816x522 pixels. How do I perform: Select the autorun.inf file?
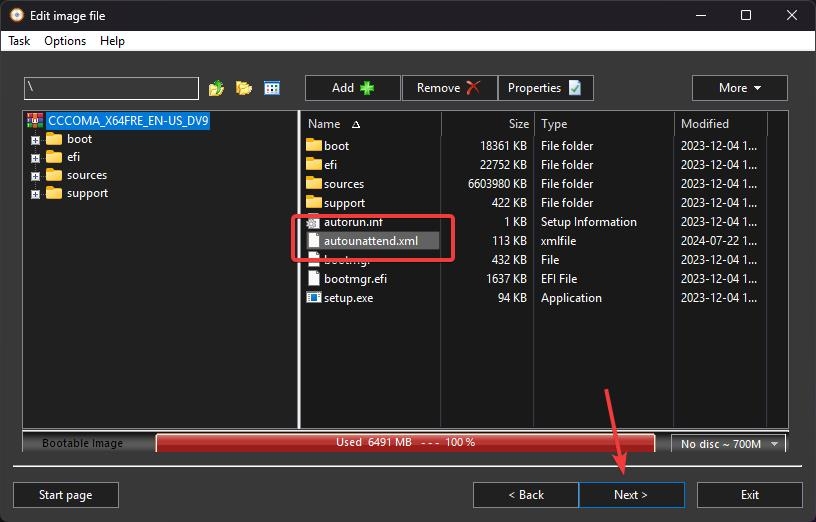coord(353,222)
